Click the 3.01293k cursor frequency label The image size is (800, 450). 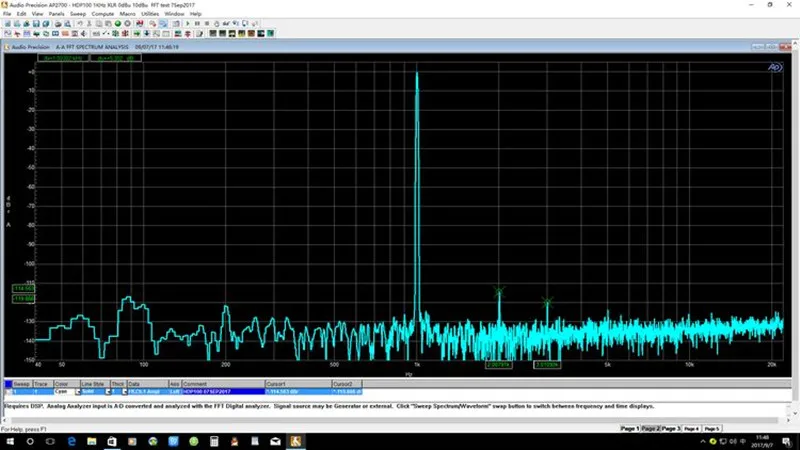(x=547, y=365)
